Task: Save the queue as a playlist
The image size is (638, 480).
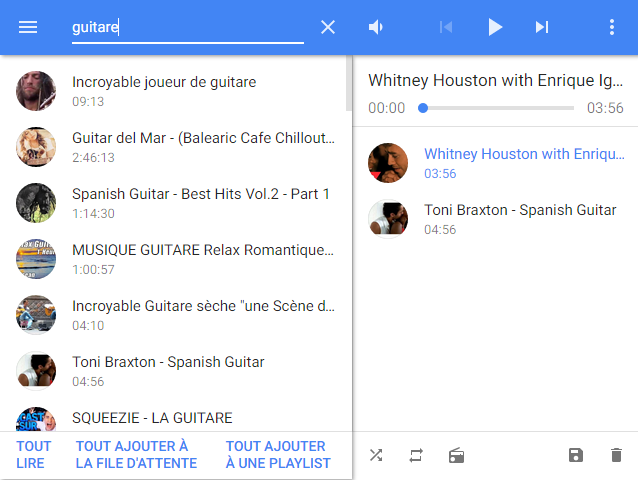Action: click(x=576, y=455)
